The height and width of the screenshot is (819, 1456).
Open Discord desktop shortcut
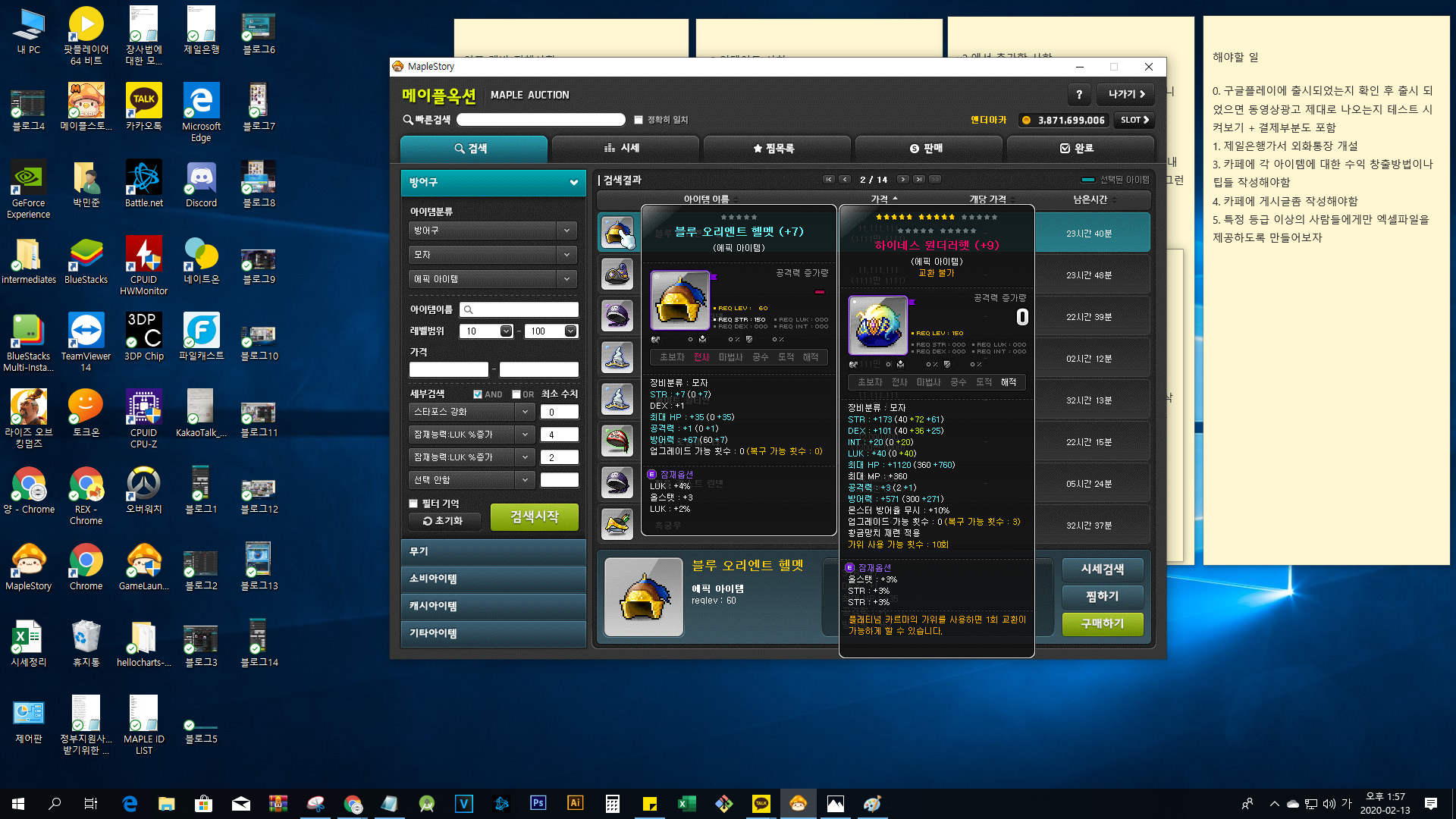(201, 184)
